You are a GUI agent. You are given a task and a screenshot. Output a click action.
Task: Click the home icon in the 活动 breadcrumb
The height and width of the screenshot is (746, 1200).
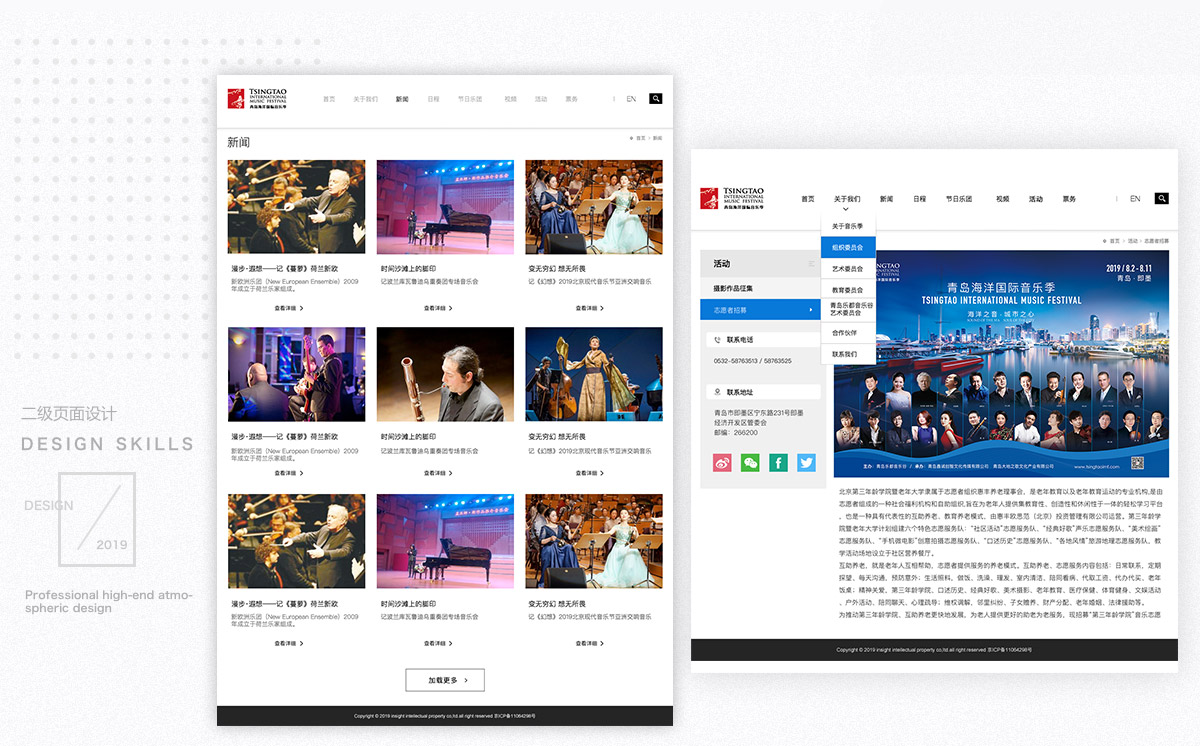(x=1107, y=241)
